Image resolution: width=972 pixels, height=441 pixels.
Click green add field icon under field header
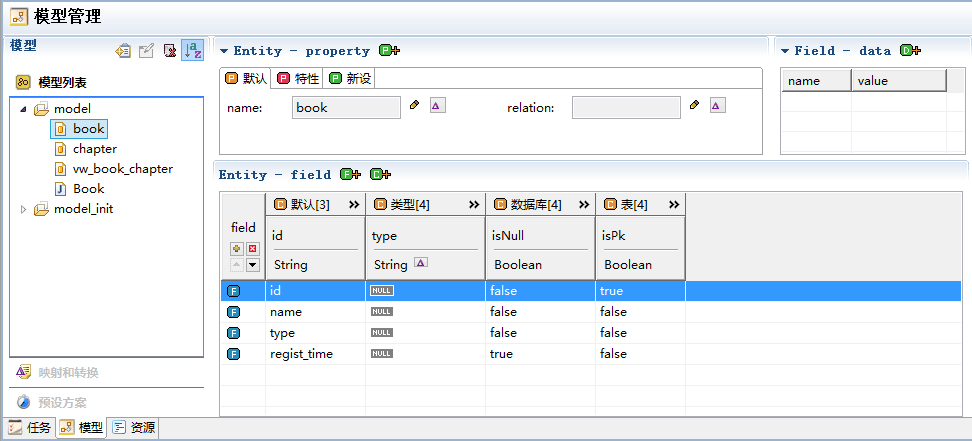pyautogui.click(x=237, y=249)
